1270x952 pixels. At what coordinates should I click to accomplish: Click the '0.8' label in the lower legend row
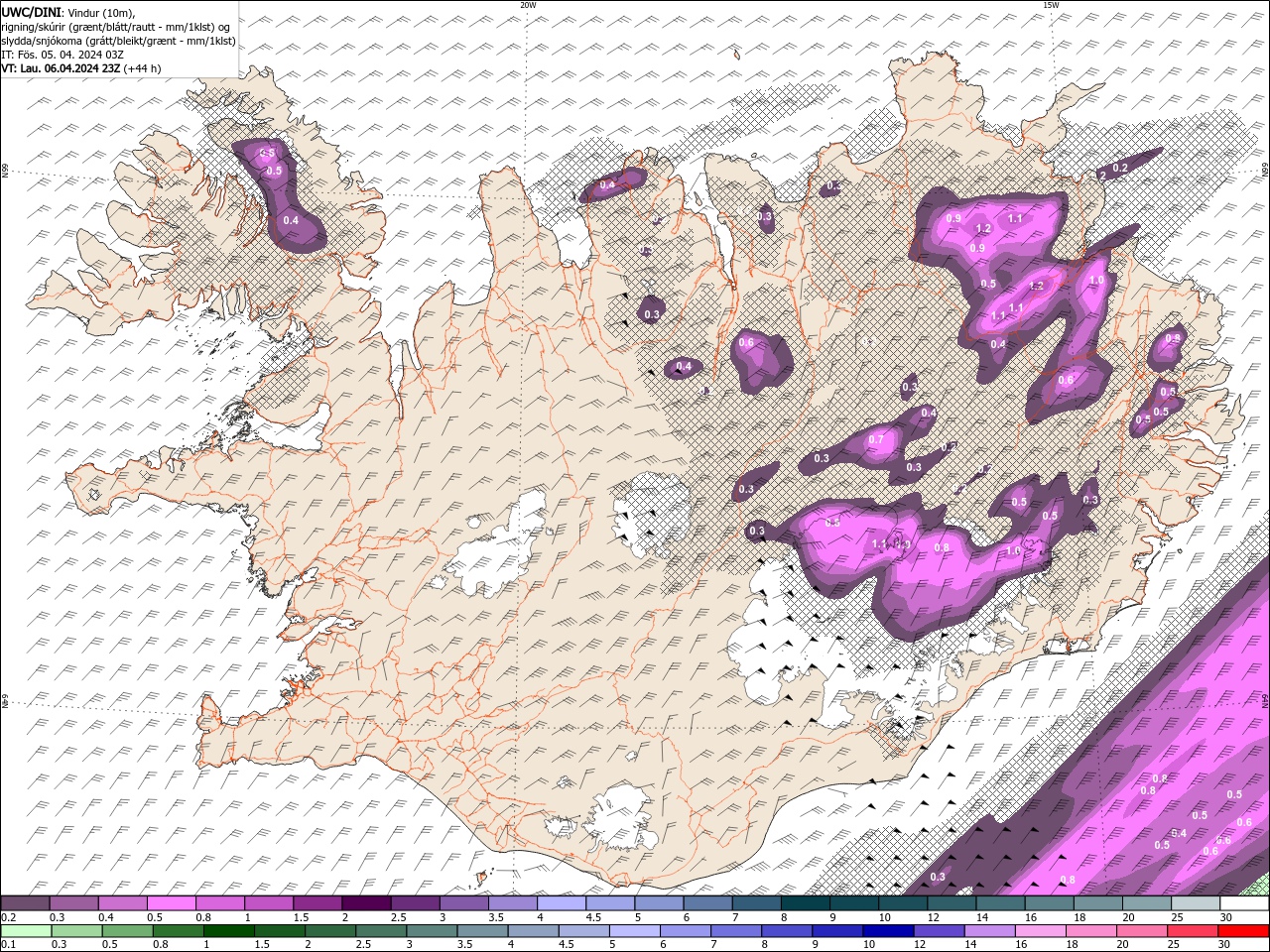(160, 945)
